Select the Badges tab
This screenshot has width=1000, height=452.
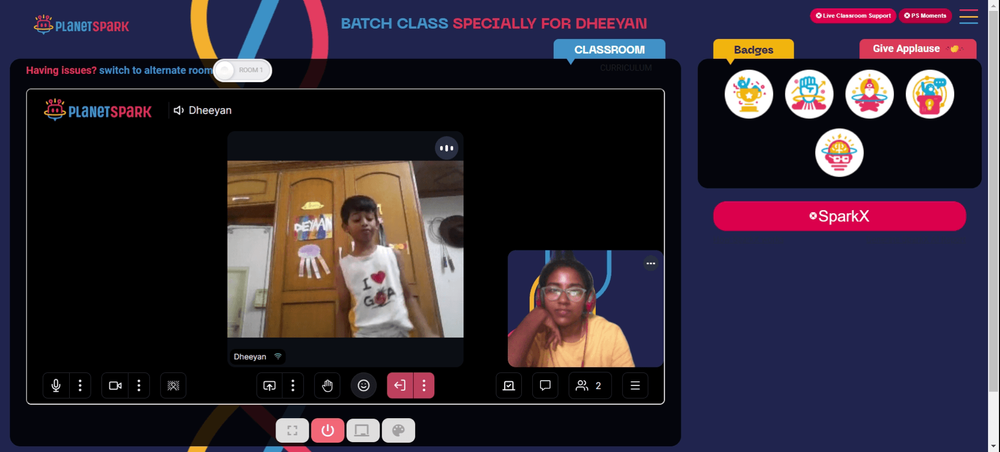[x=753, y=50]
